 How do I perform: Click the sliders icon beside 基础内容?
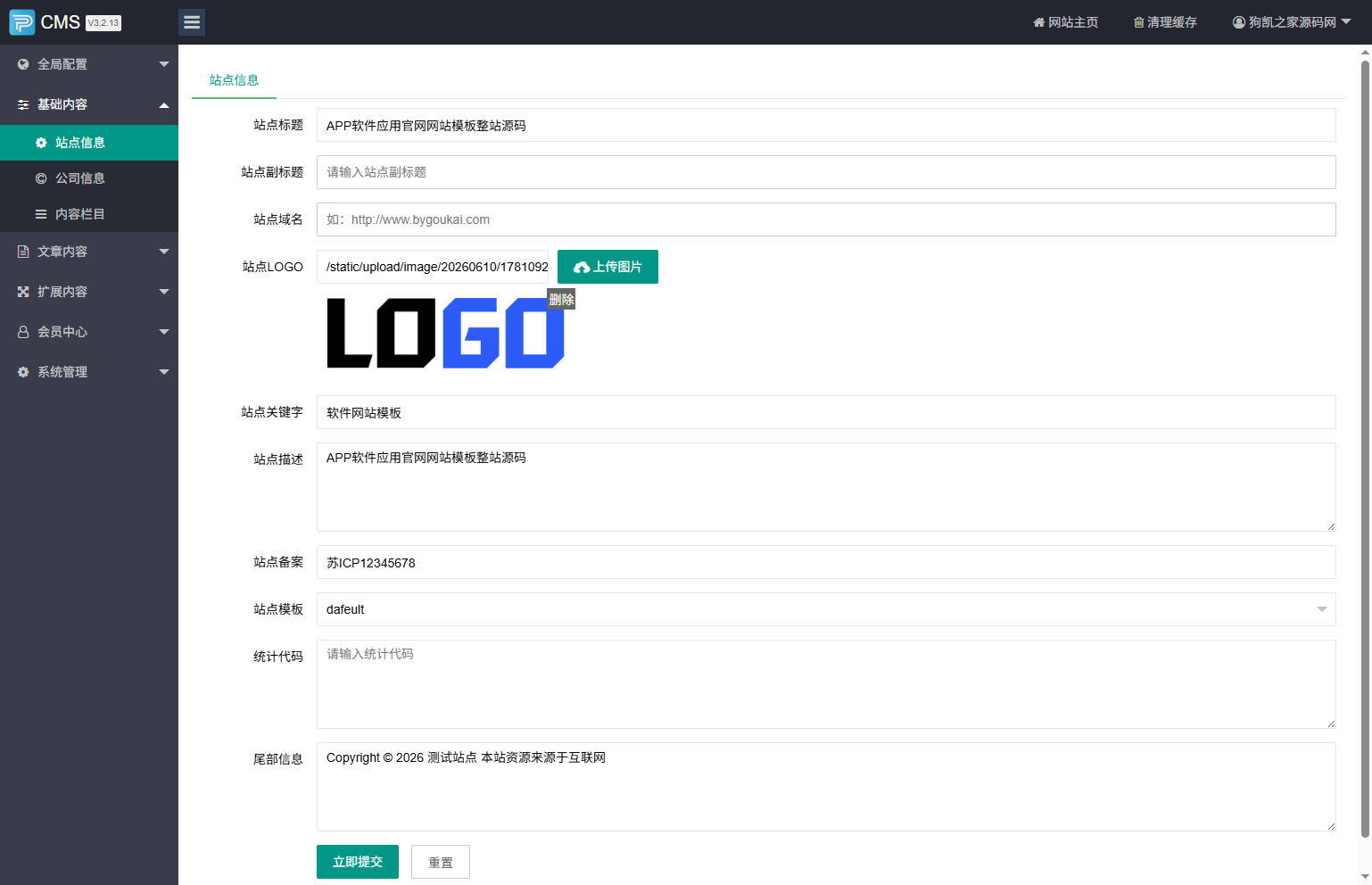(23, 104)
